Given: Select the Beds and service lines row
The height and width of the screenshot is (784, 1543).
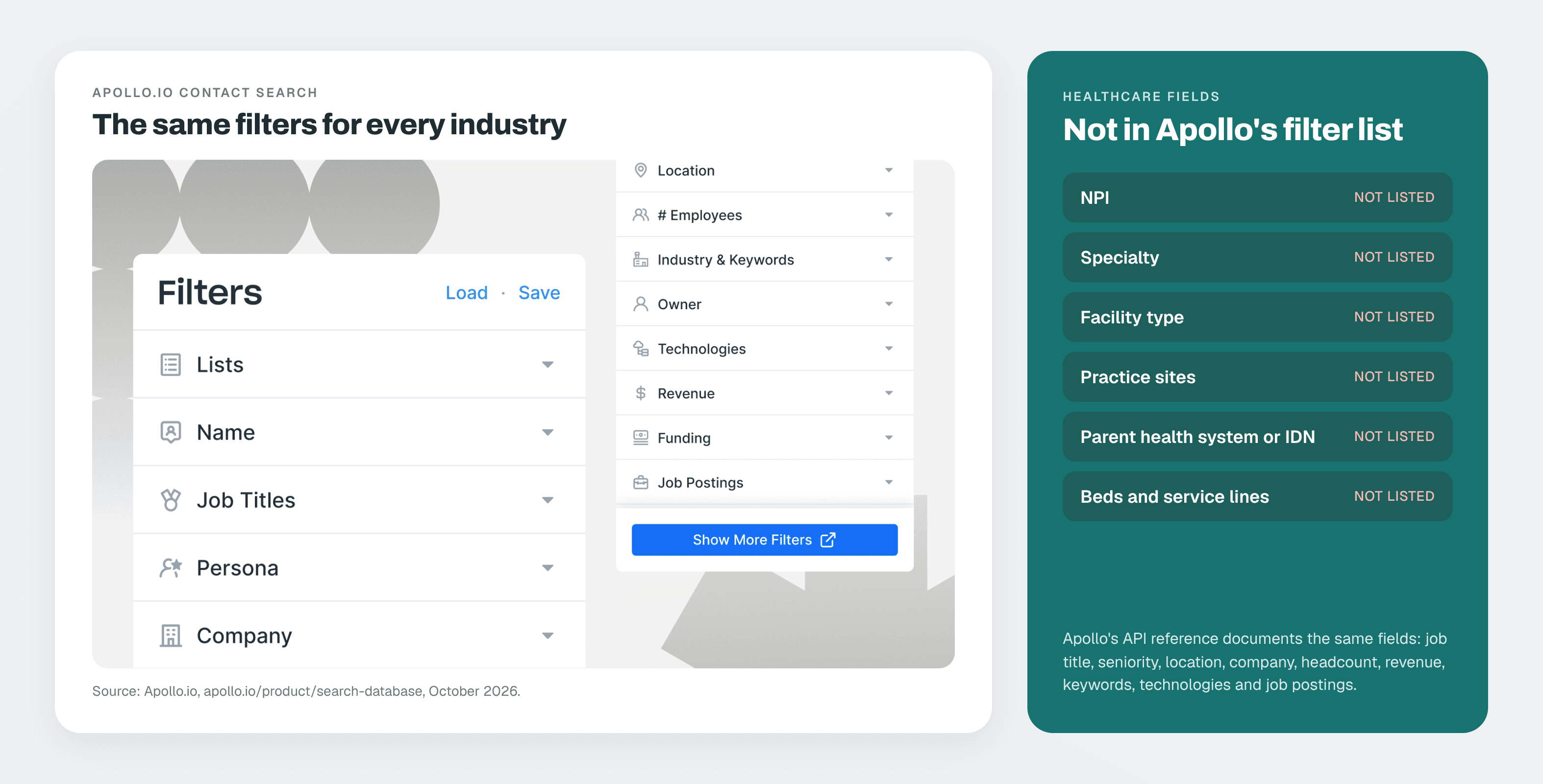Looking at the screenshot, I should click(1257, 496).
